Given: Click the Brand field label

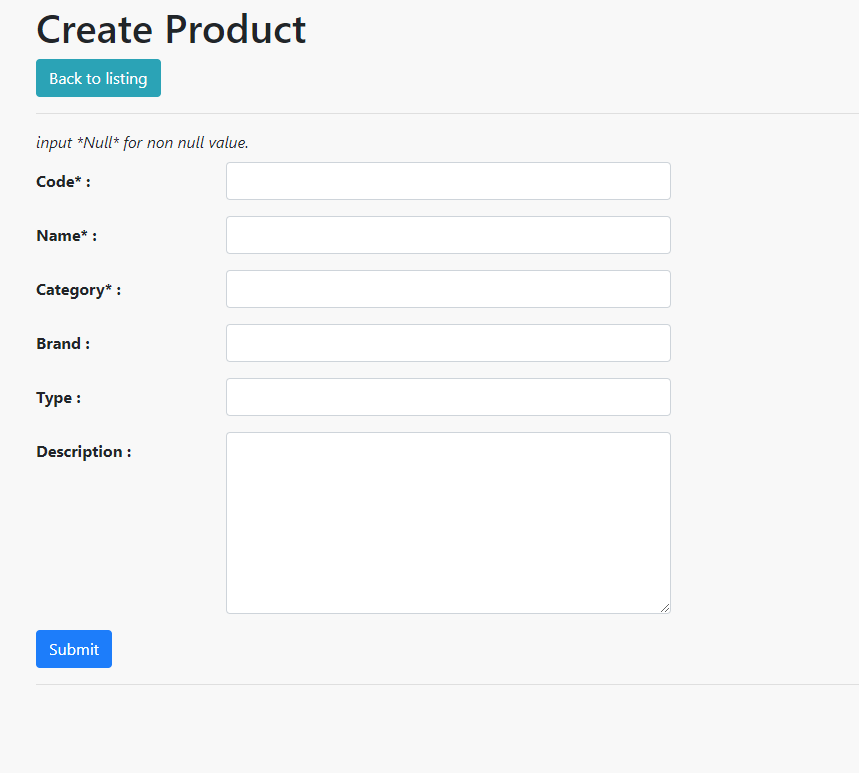Looking at the screenshot, I should click(x=62, y=343).
